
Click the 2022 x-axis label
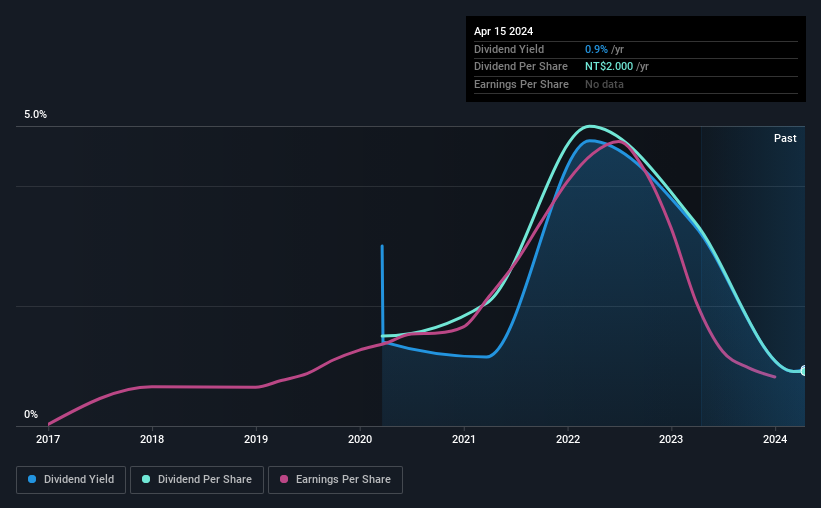coord(568,439)
